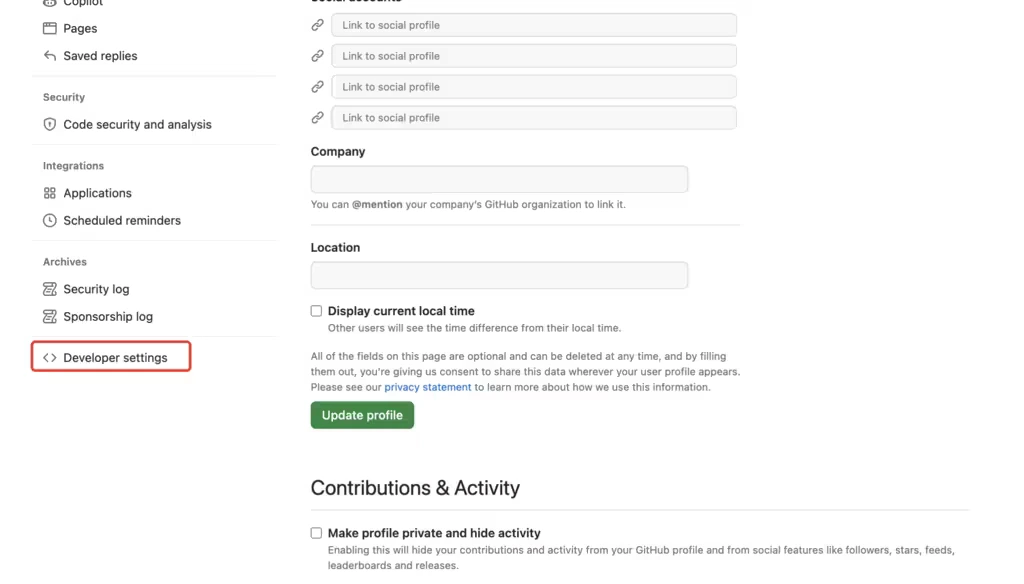The width and height of the screenshot is (1024, 584).
Task: Open the privacy statement link
Action: [427, 387]
